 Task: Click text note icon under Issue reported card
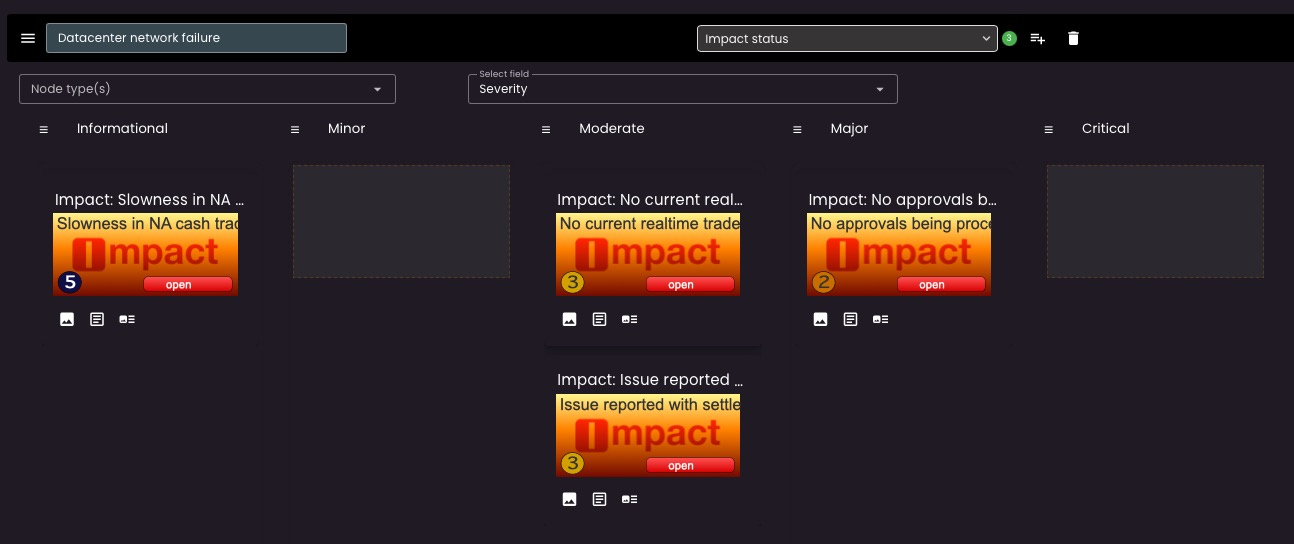point(599,499)
